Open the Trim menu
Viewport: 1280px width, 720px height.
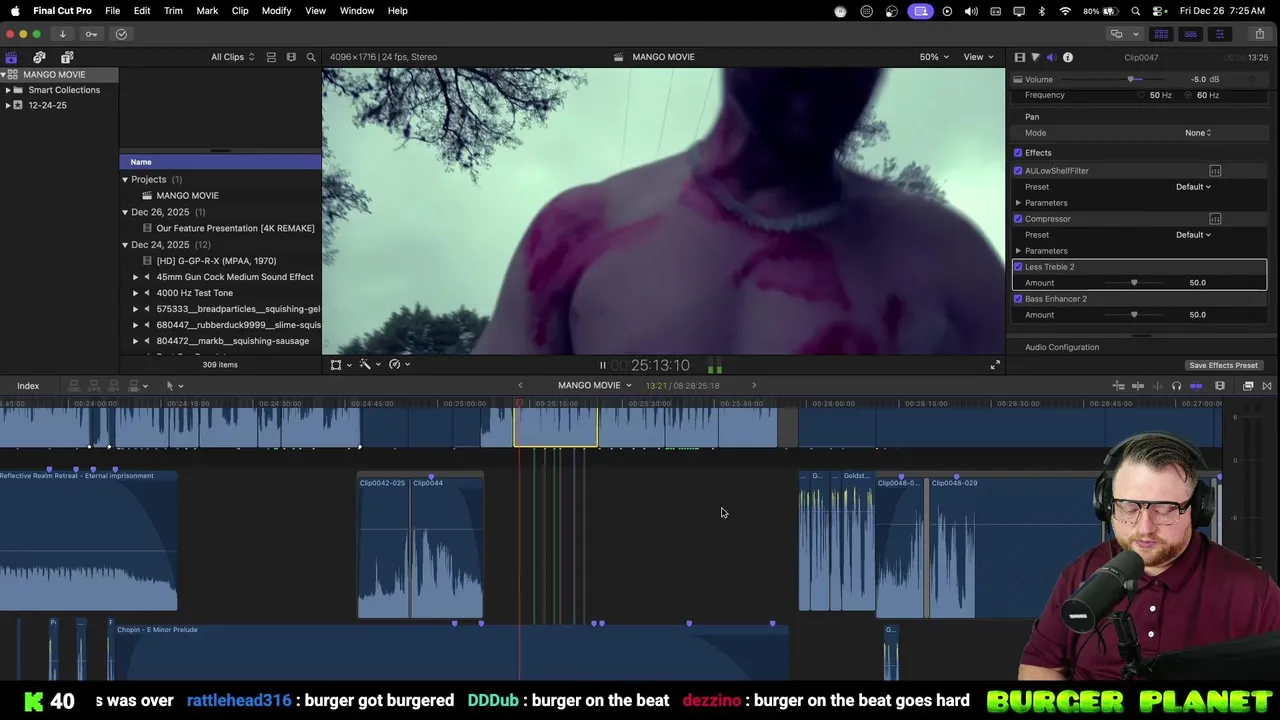pyautogui.click(x=173, y=11)
